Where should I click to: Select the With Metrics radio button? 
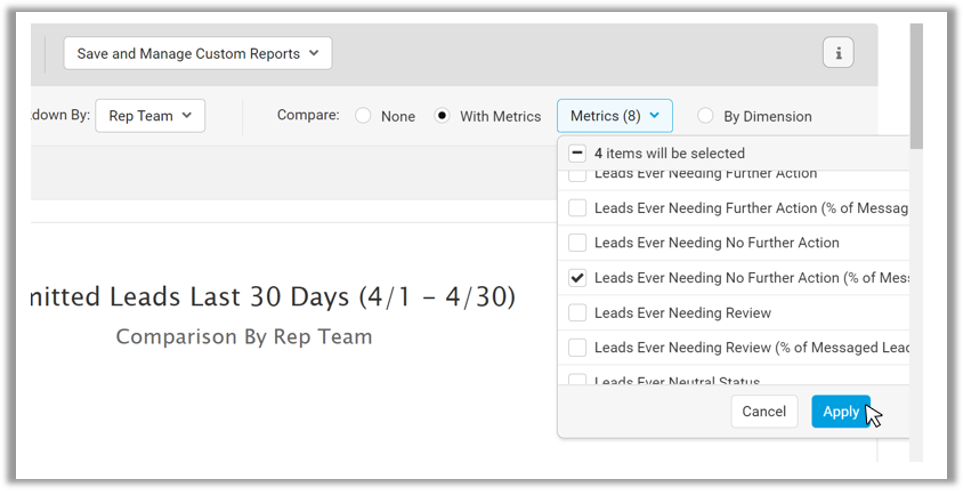(x=442, y=116)
